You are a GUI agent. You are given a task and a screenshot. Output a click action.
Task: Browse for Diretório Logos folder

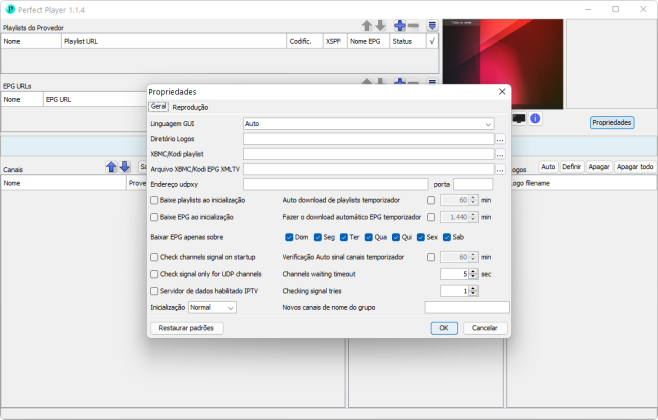click(x=500, y=139)
